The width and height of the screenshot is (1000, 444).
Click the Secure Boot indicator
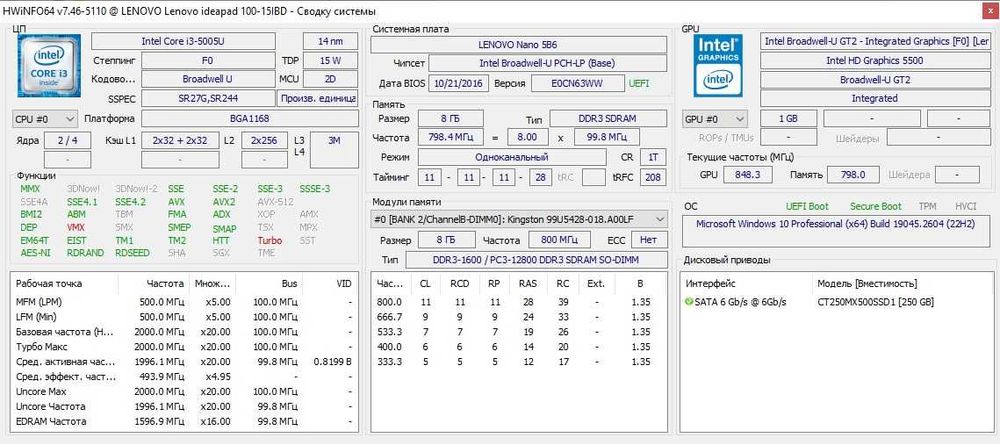(x=876, y=206)
